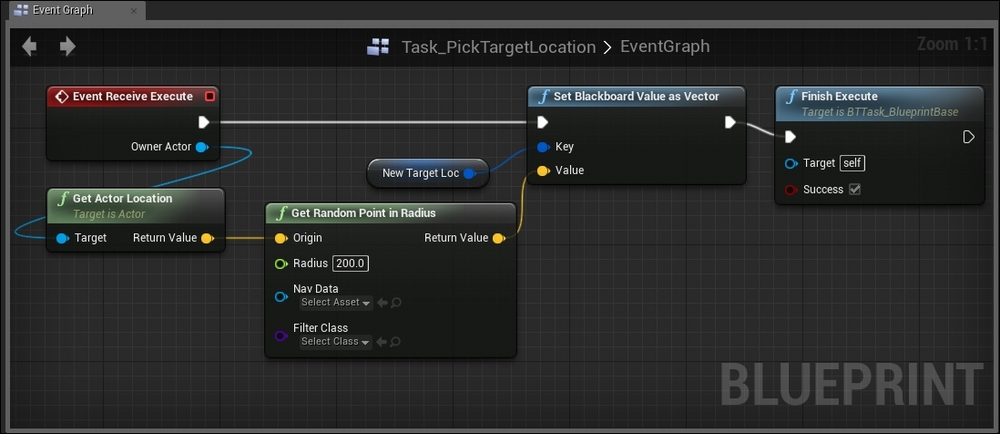The width and height of the screenshot is (1000, 434).
Task: Click the Filter Class input pin
Action: click(x=281, y=336)
